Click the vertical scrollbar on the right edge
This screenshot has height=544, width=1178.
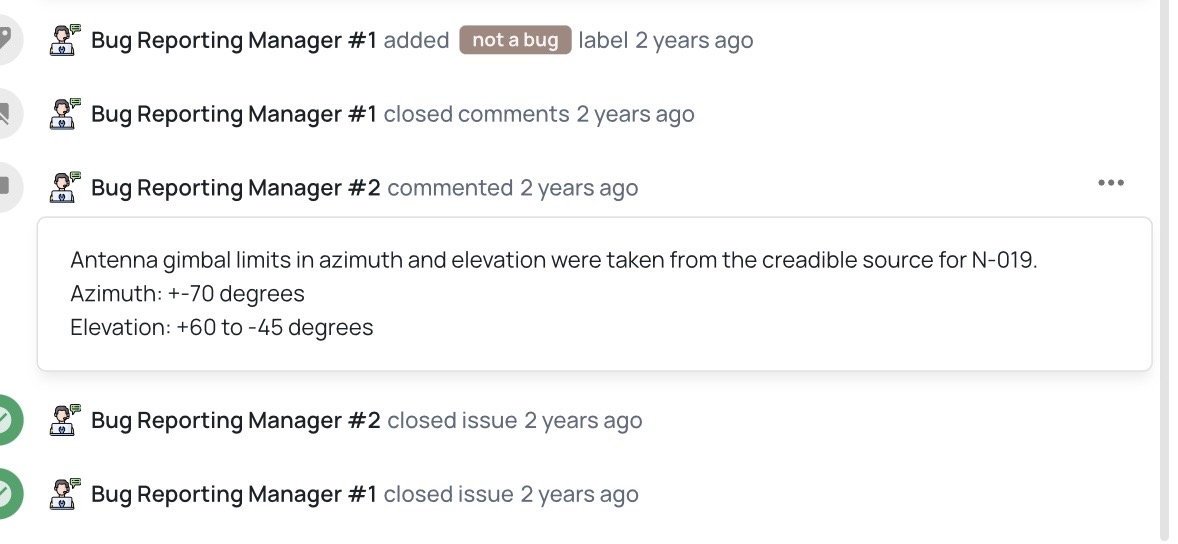tap(1163, 270)
